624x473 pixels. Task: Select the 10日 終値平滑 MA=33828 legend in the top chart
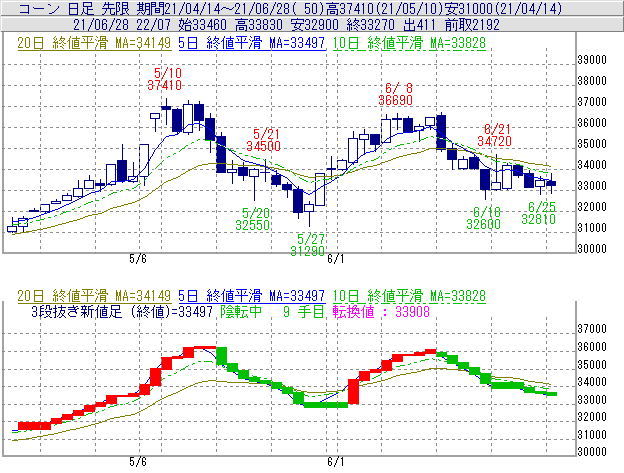(x=409, y=43)
